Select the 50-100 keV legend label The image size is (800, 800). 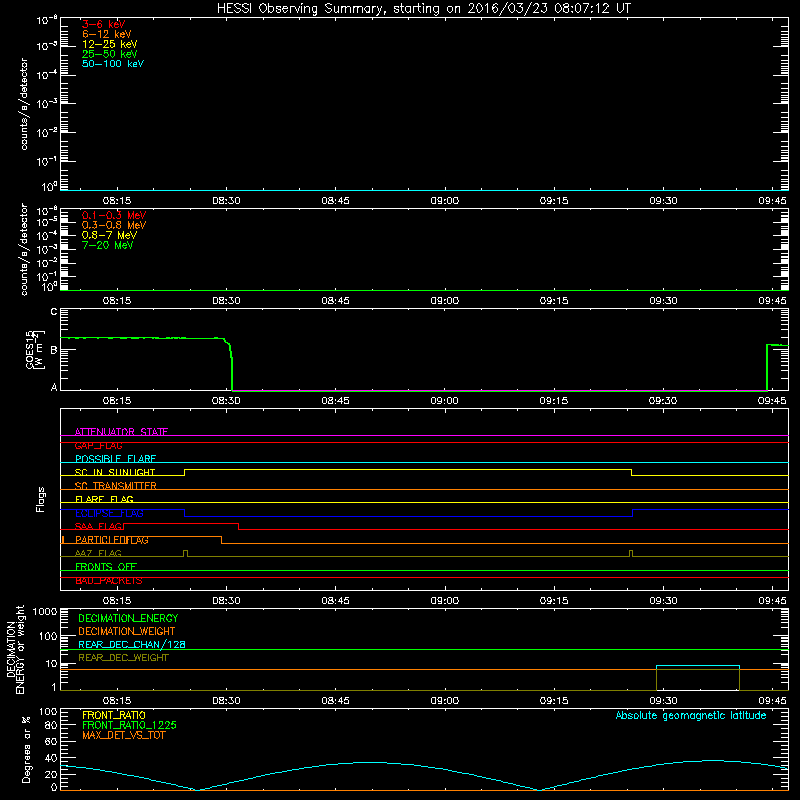click(113, 64)
